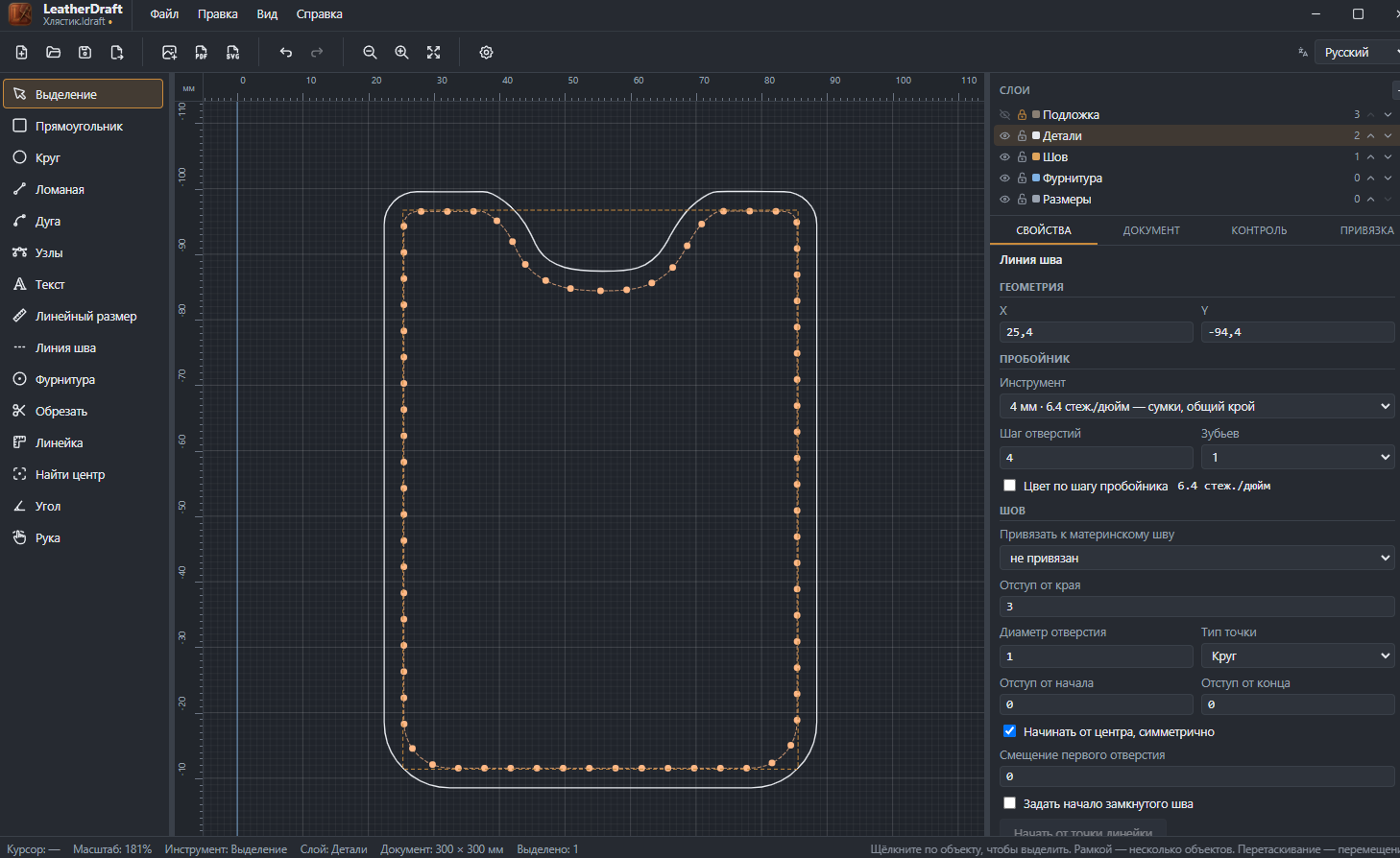Click the Шов layer color swatch
Screen dimensions: 1400x858
[x=1036, y=157]
